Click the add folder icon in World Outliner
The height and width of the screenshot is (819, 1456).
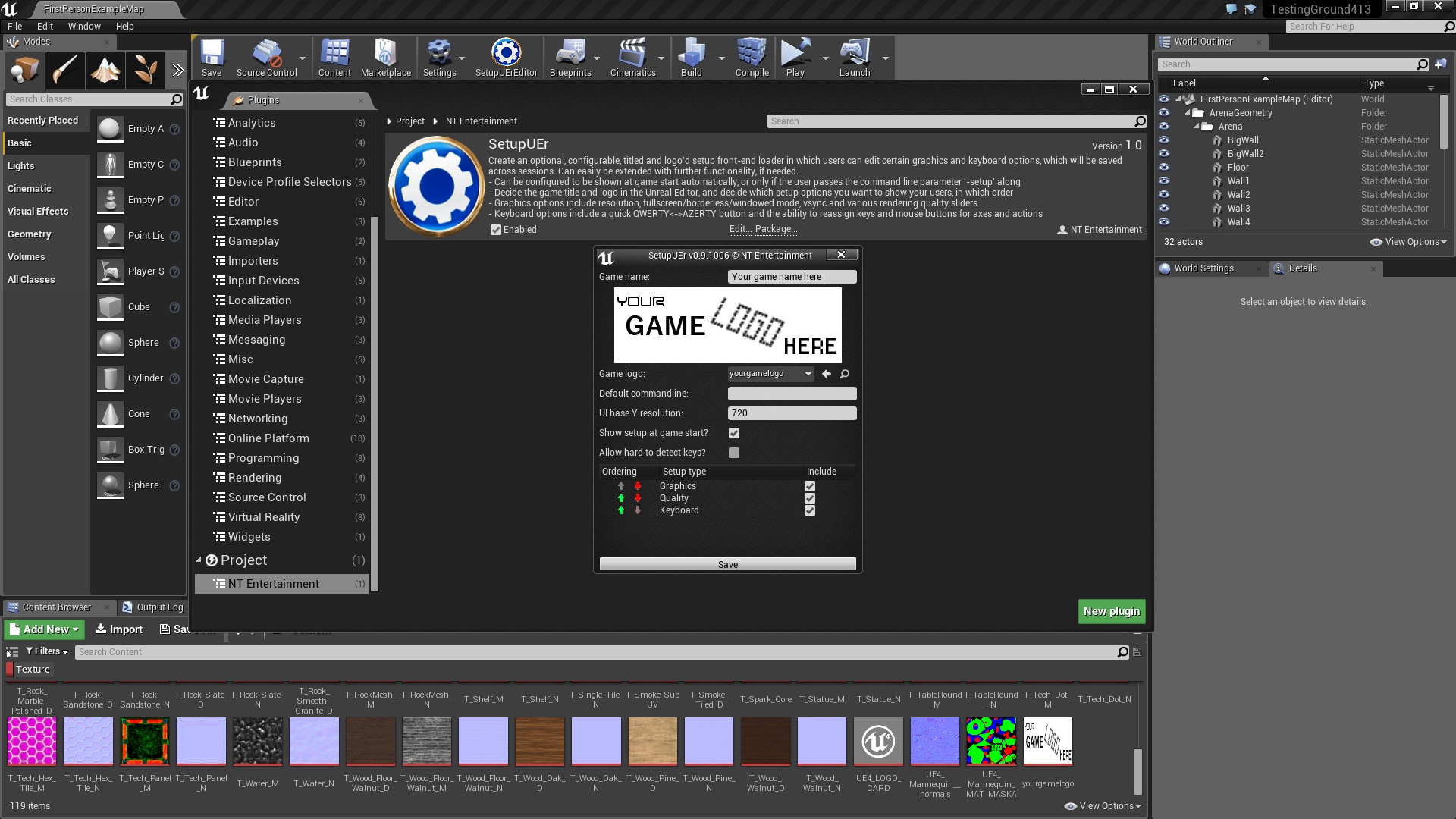coord(1441,64)
